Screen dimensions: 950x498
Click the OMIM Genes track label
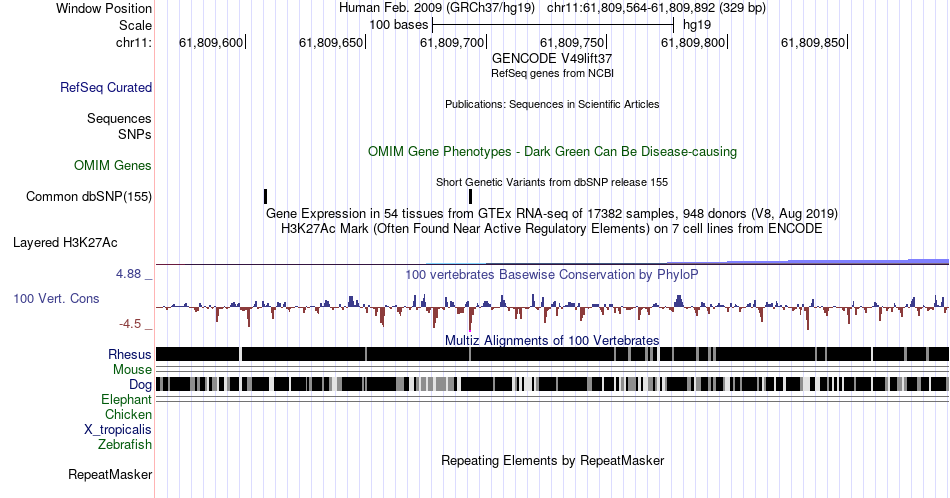pos(112,165)
